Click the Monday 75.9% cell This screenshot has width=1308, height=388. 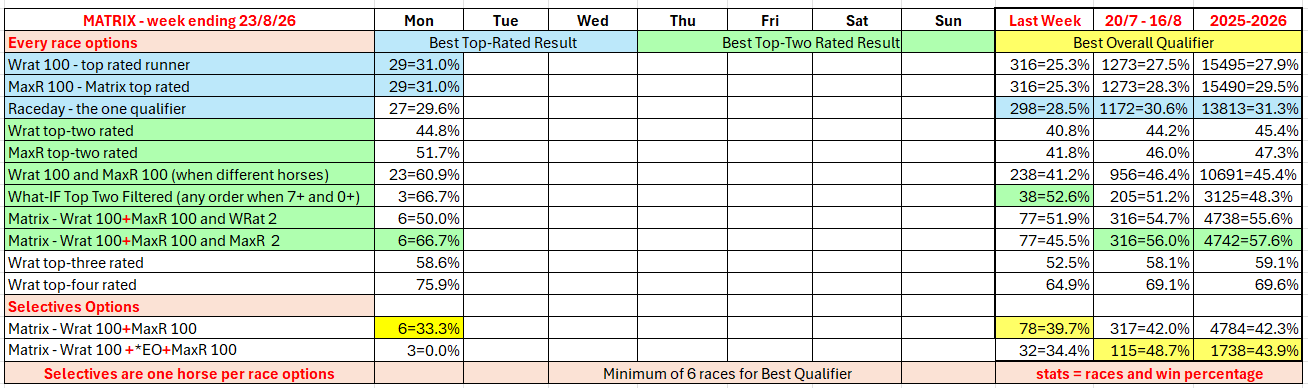[x=418, y=285]
